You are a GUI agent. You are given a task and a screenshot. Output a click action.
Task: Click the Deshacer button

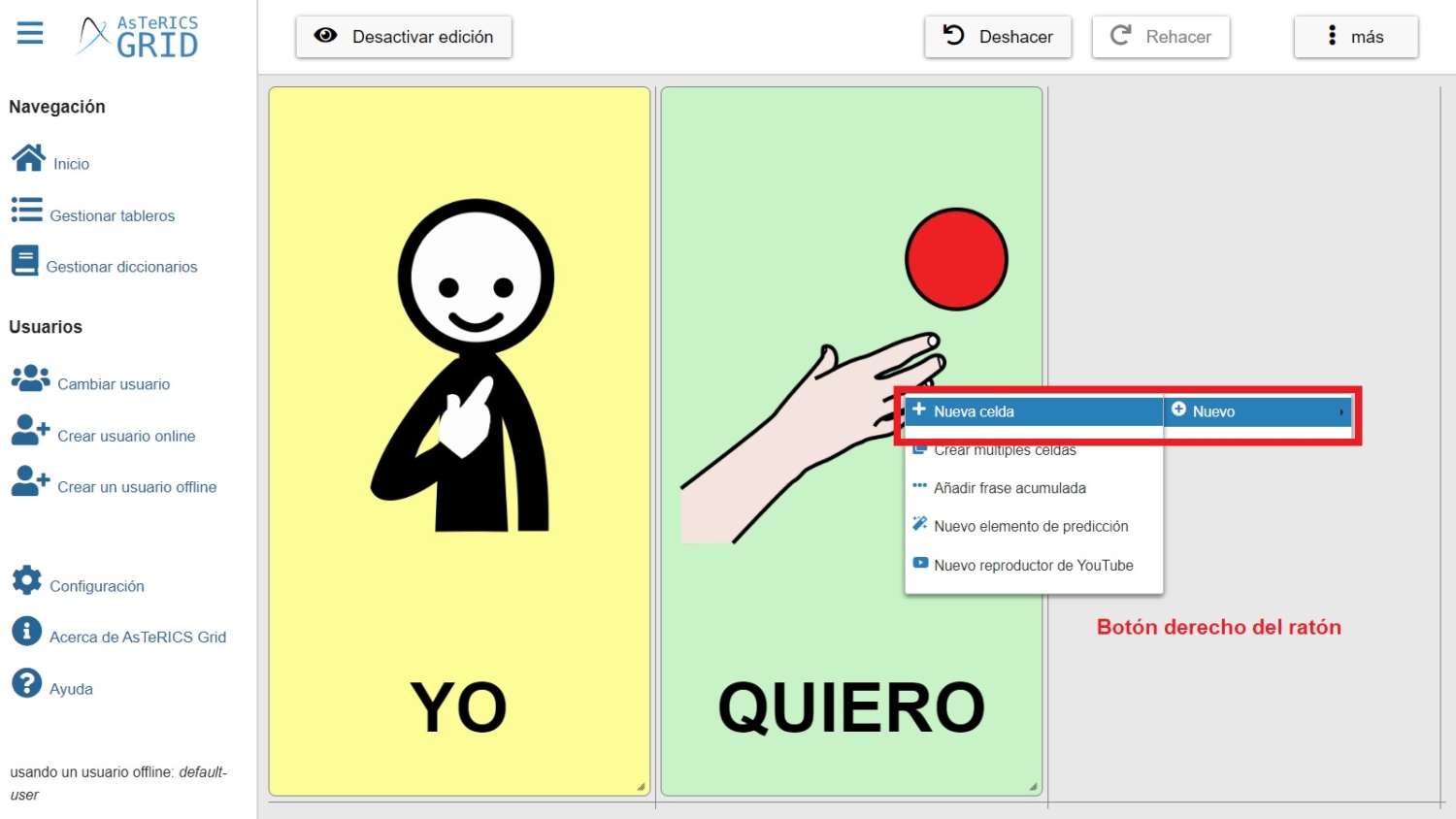[x=998, y=36]
